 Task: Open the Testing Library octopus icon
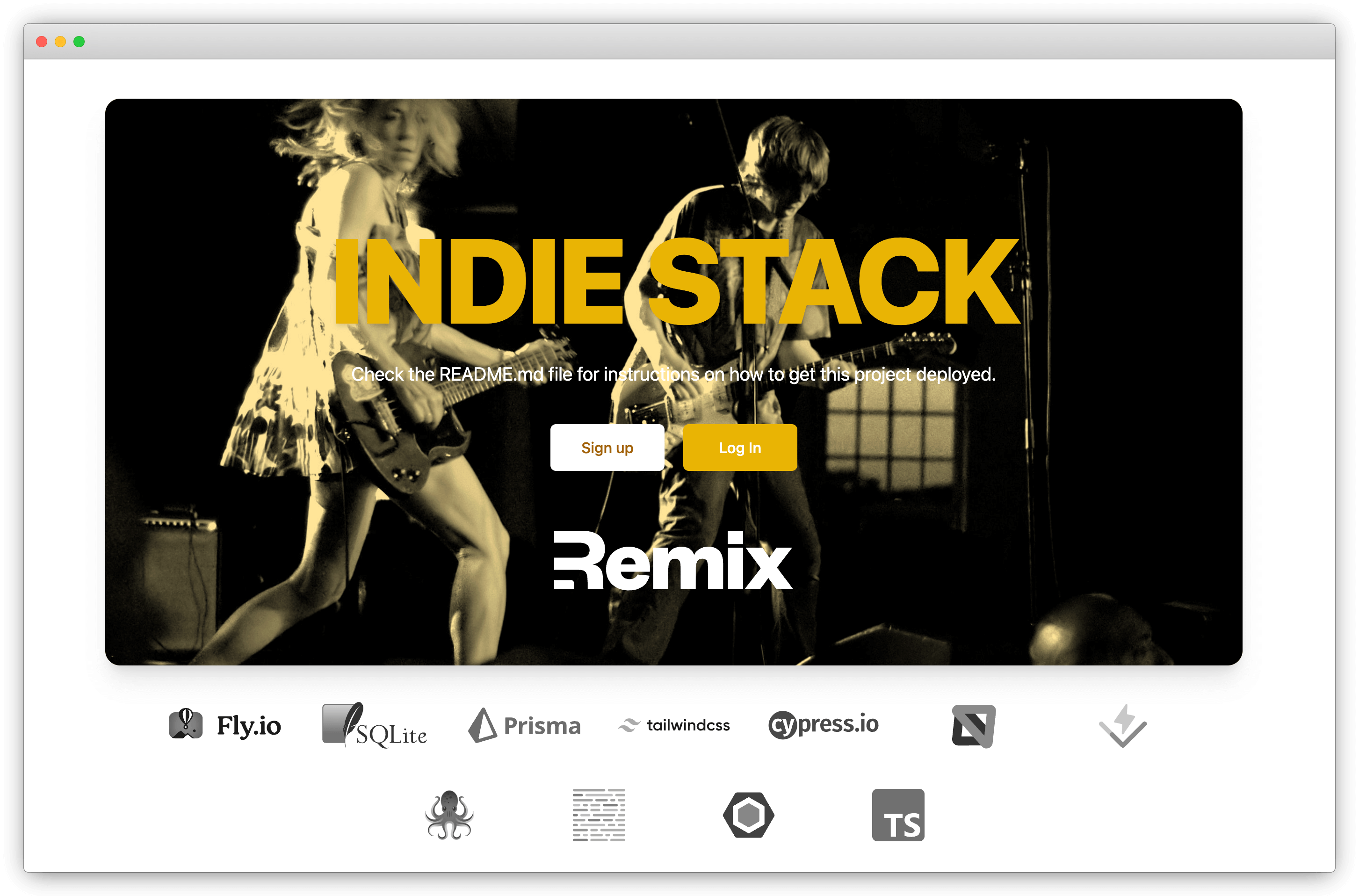coord(449,815)
